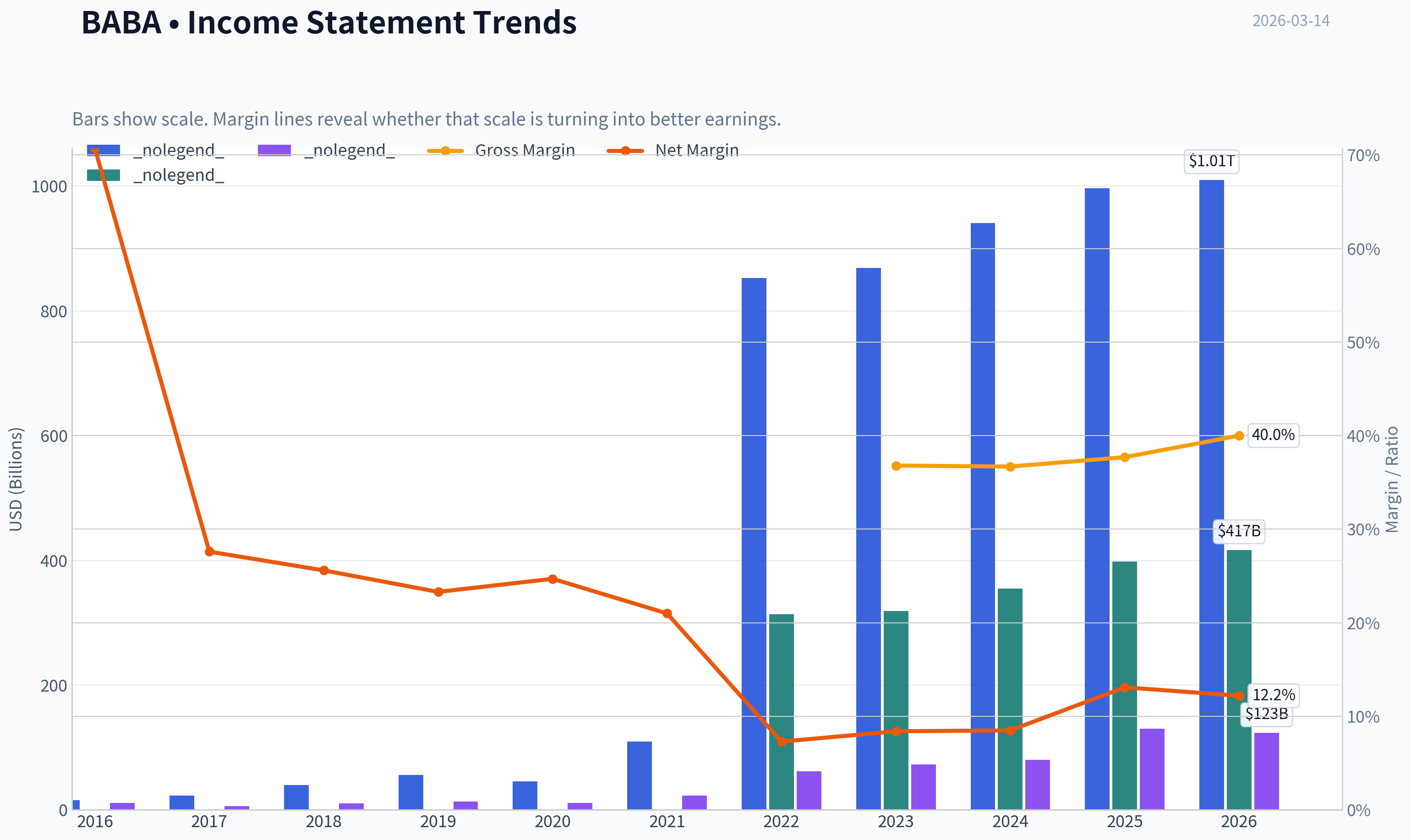Click the 40.0% gross margin label

tap(1274, 435)
